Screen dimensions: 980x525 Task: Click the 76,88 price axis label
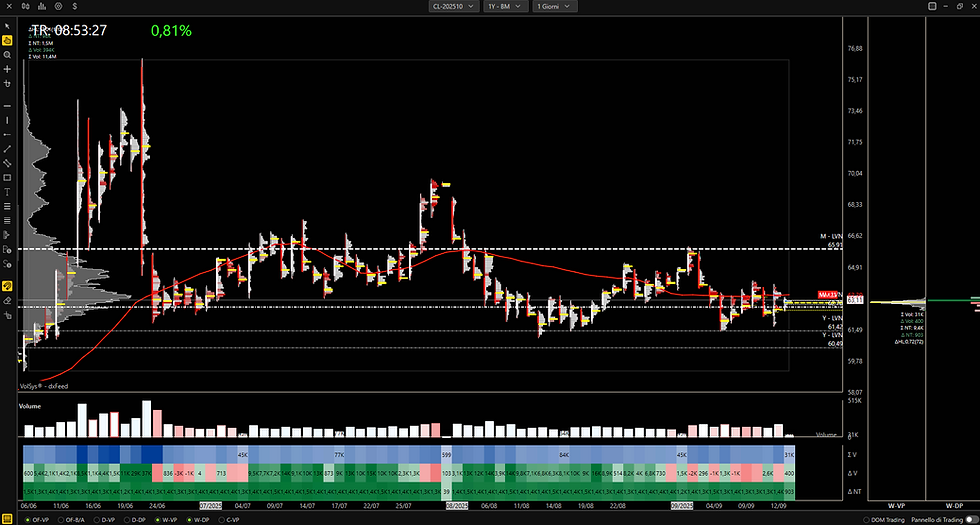pos(854,48)
